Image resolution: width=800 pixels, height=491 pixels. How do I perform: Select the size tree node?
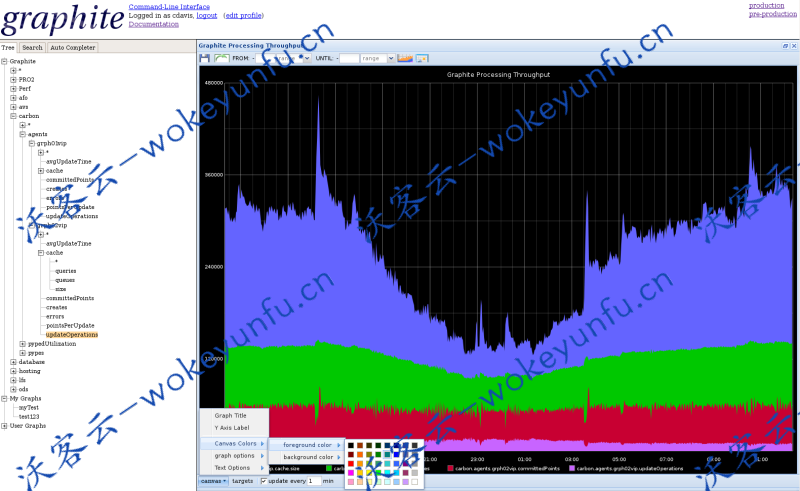click(x=61, y=289)
